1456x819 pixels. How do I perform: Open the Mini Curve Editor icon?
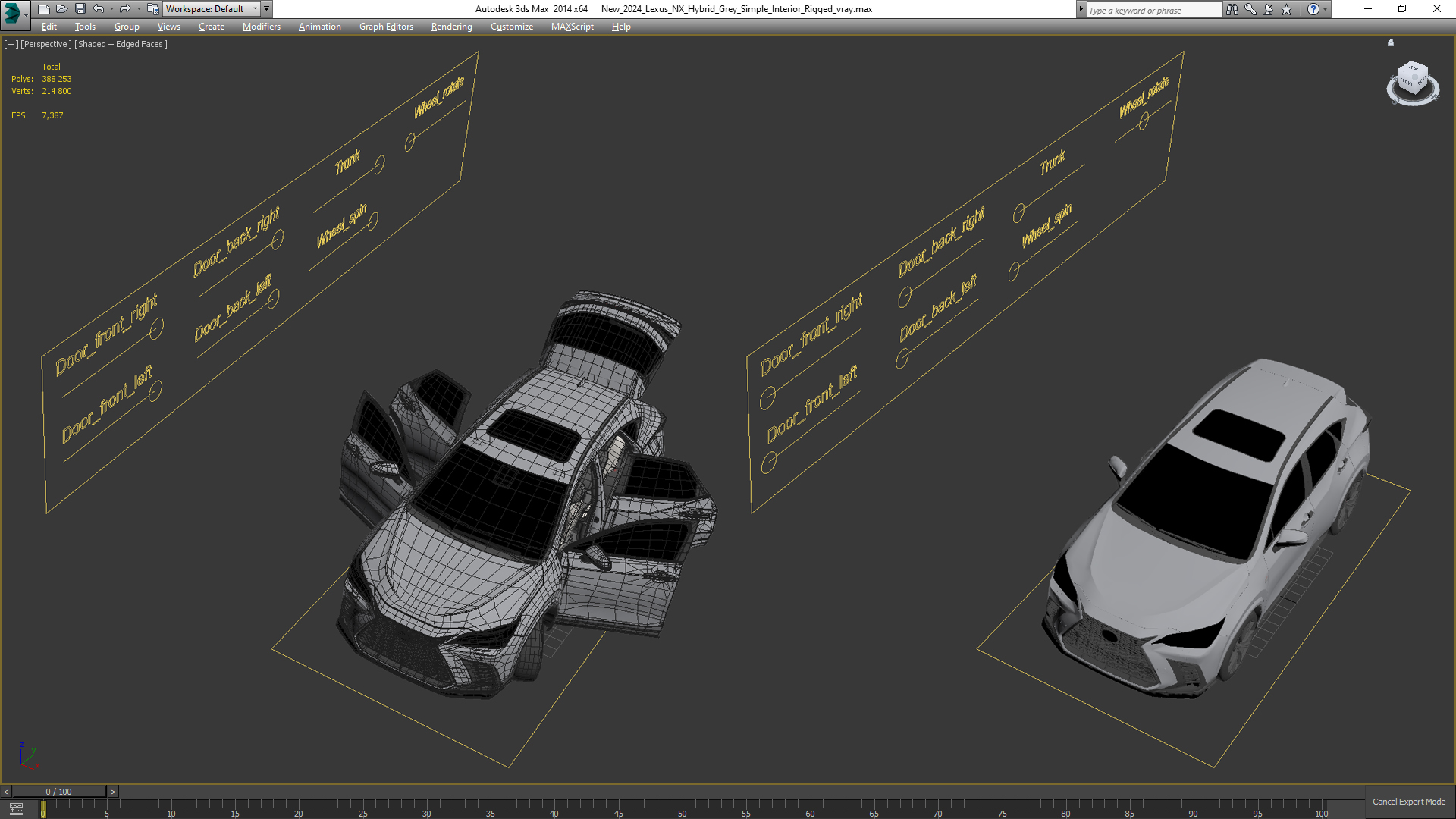point(16,809)
